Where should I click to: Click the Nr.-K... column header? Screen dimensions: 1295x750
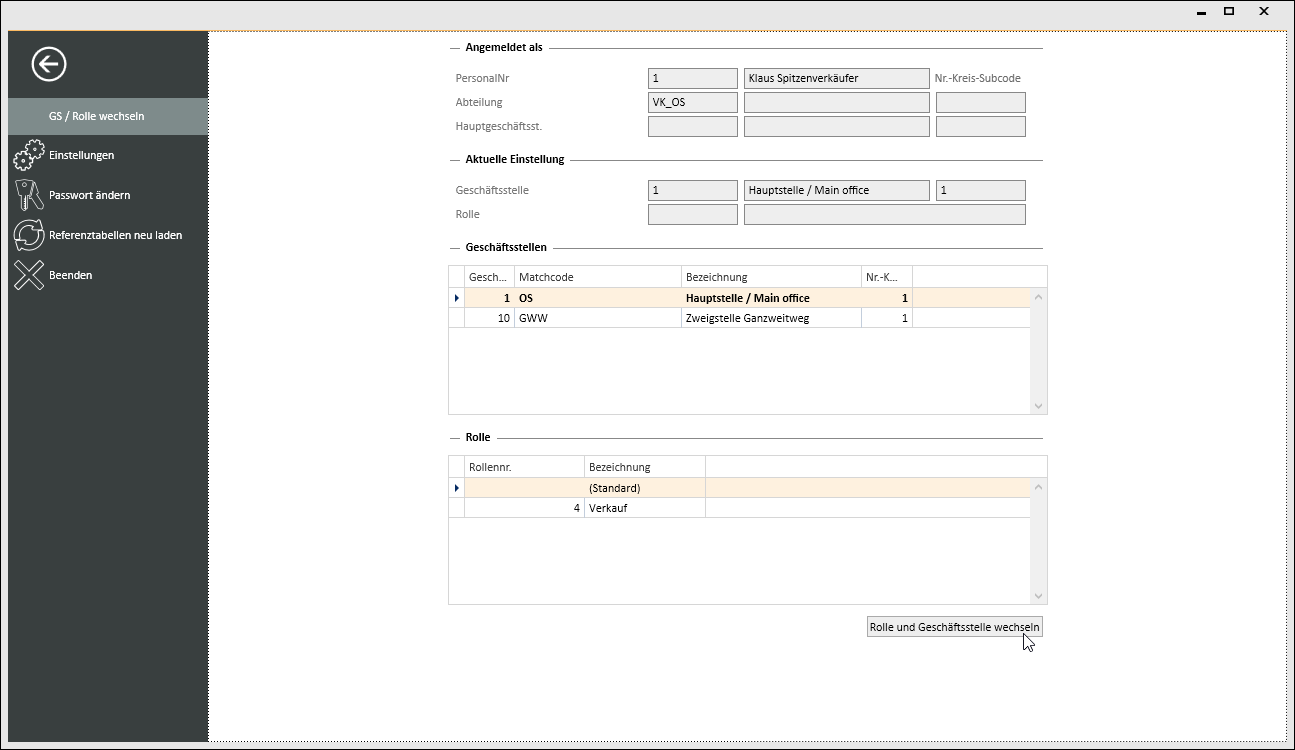[887, 277]
